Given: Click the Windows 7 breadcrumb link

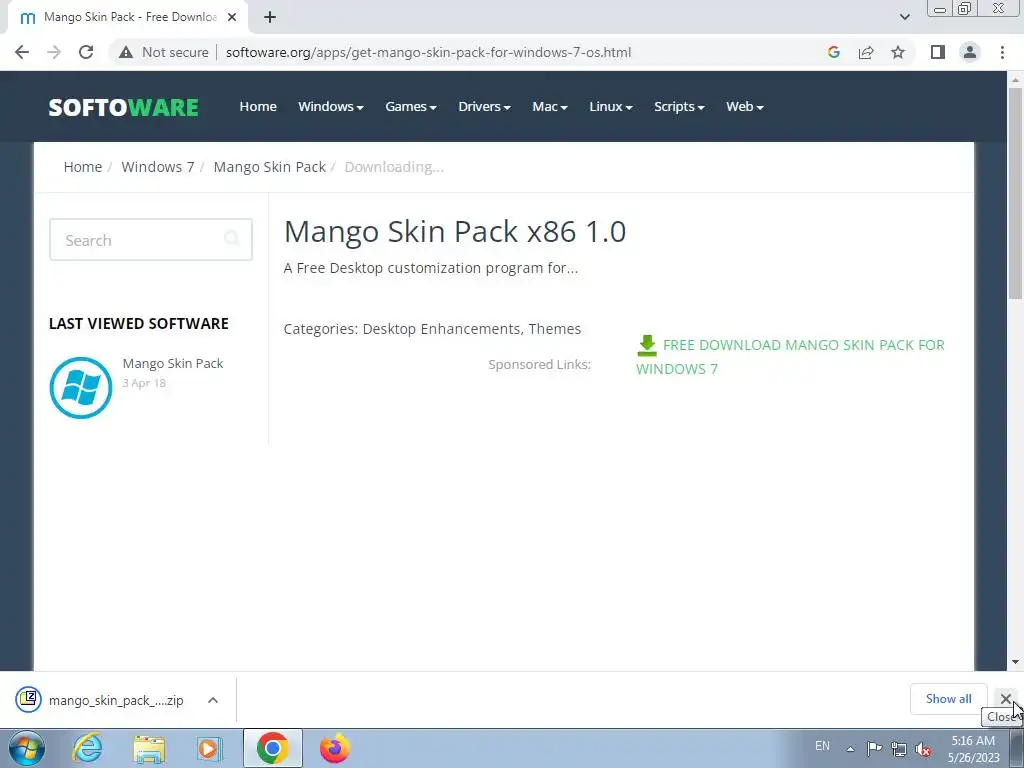Looking at the screenshot, I should click(x=158, y=167).
